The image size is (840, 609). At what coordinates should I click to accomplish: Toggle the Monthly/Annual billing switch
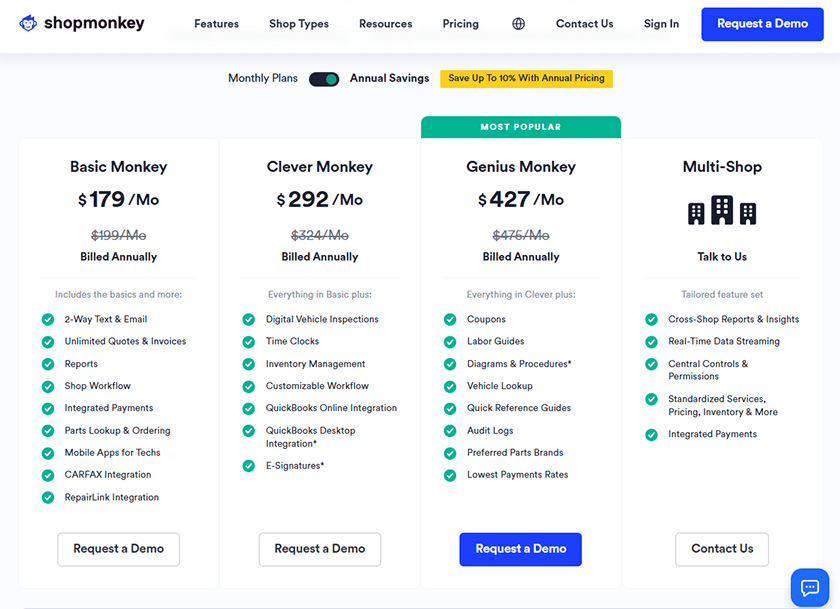point(324,79)
